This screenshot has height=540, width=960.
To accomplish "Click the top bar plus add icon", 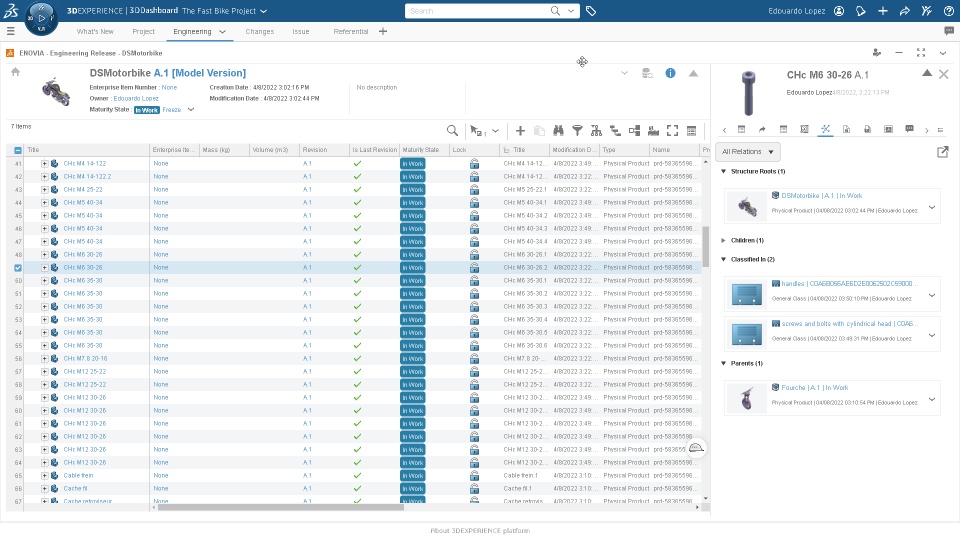I will click(882, 11).
